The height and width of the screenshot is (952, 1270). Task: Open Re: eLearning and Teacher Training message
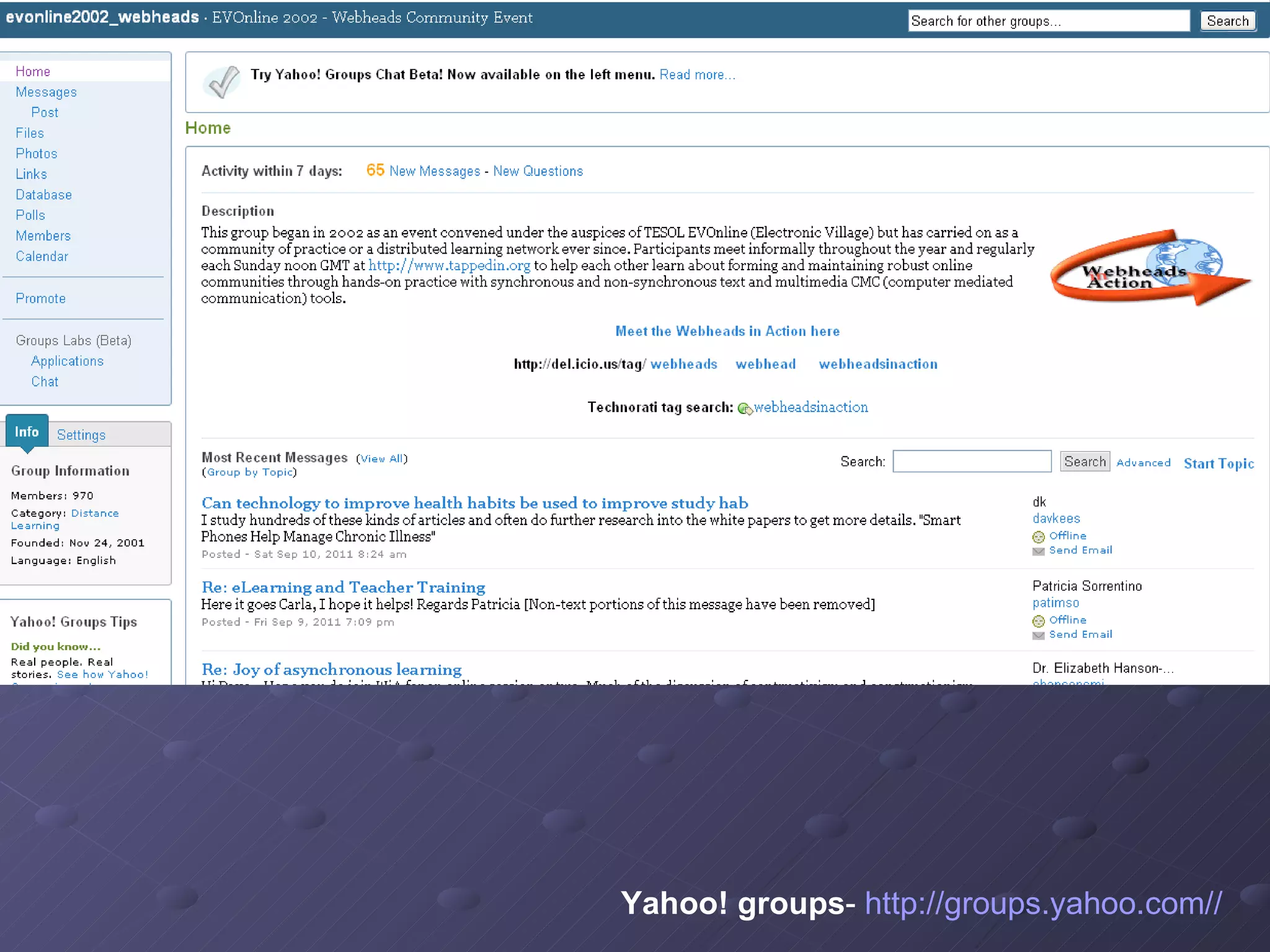[x=344, y=587]
